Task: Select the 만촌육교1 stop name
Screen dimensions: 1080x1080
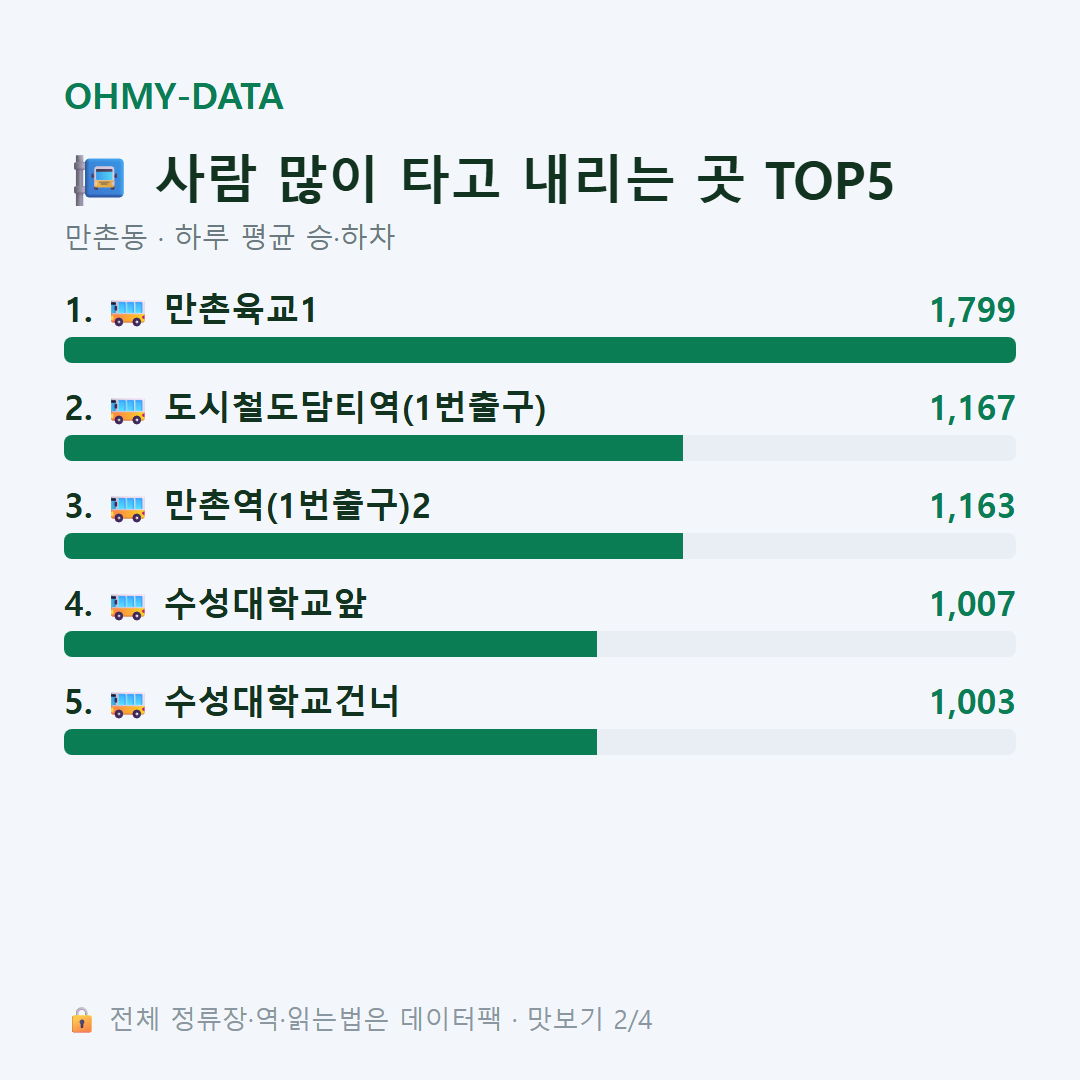Action: (240, 309)
